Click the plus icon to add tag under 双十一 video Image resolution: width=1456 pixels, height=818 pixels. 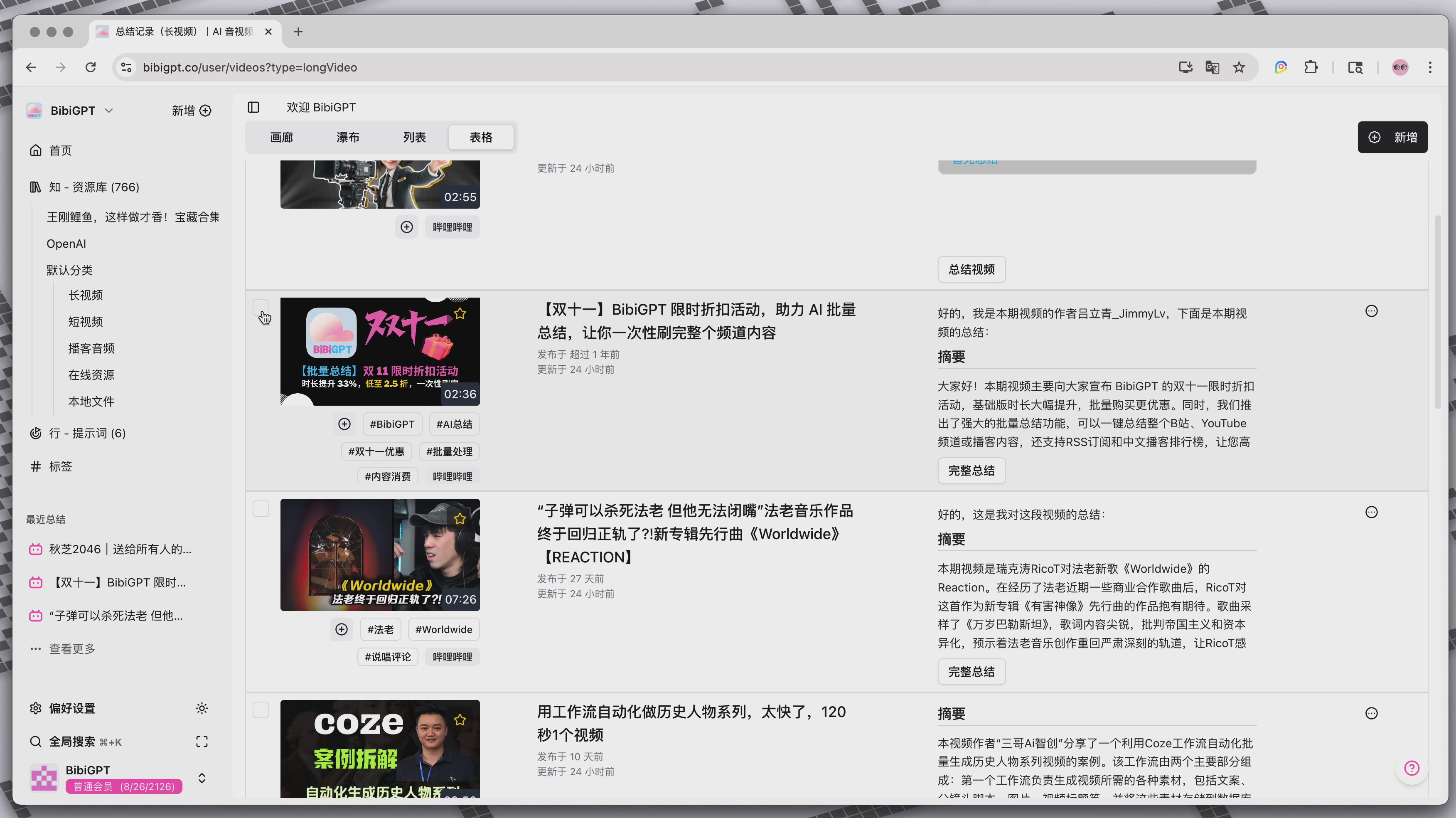[344, 424]
